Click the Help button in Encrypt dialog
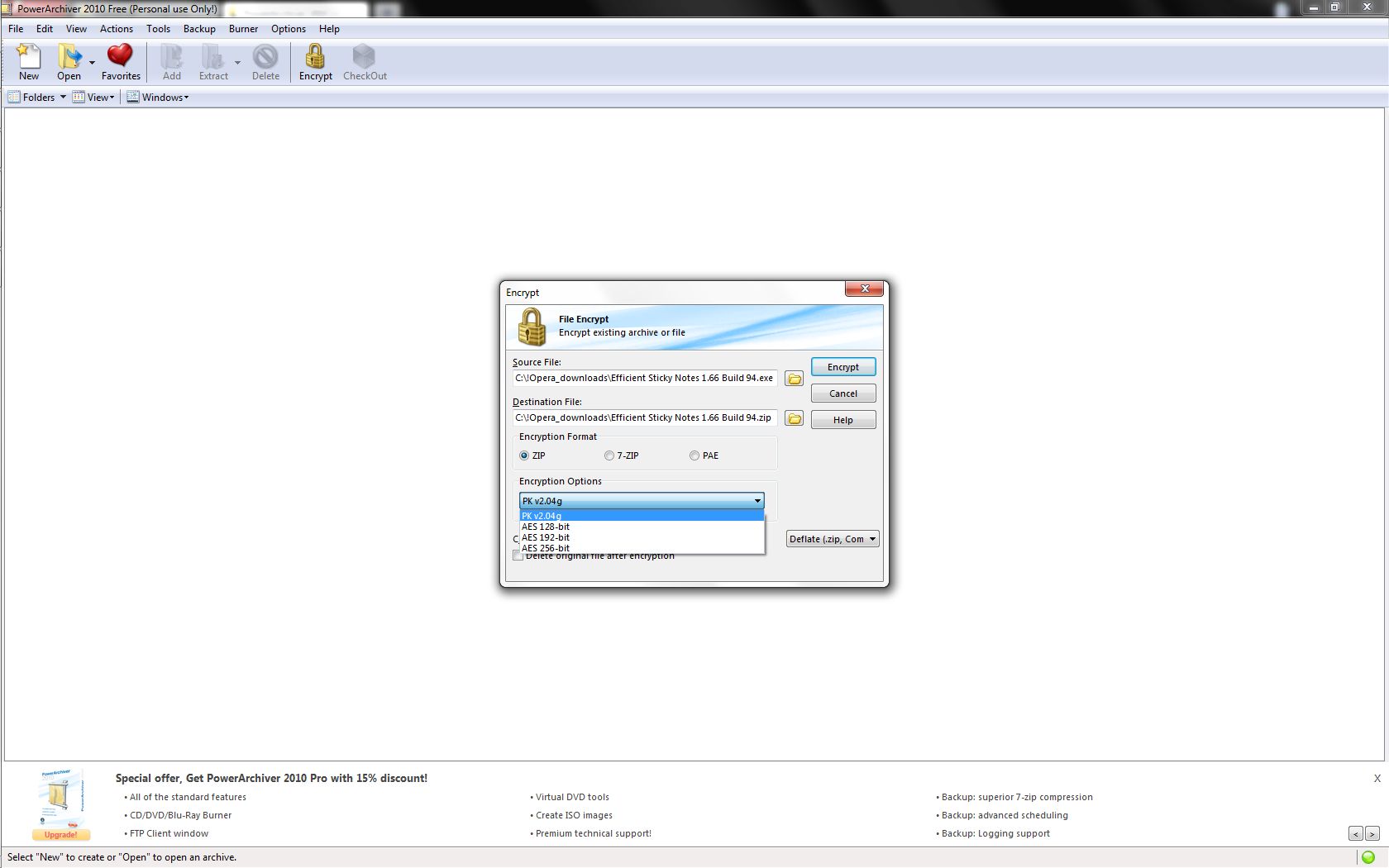 [843, 420]
